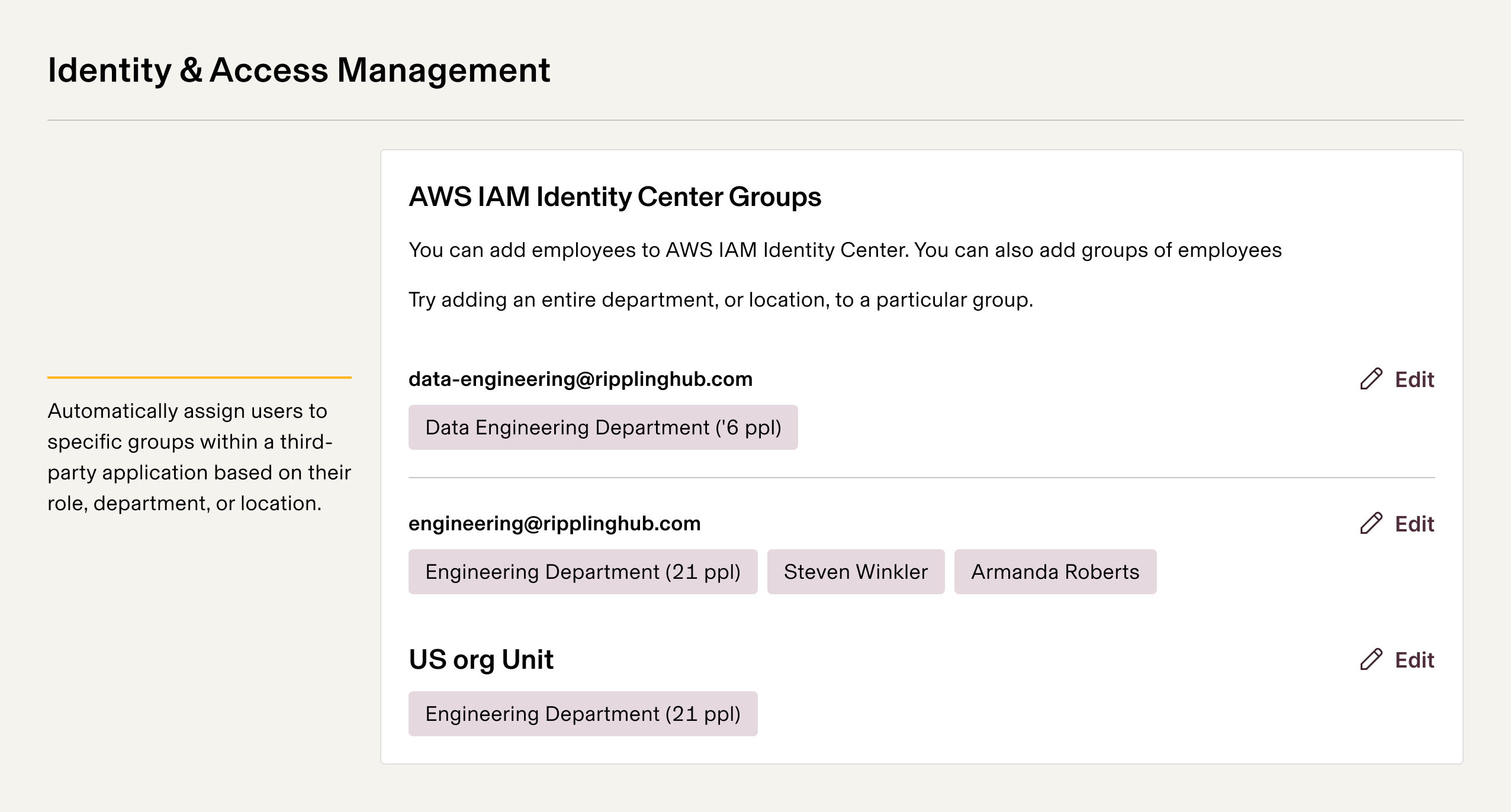Image resolution: width=1511 pixels, height=812 pixels.
Task: Click pencil icon beside engineering@ripplinghub.com group
Action: pos(1371,523)
